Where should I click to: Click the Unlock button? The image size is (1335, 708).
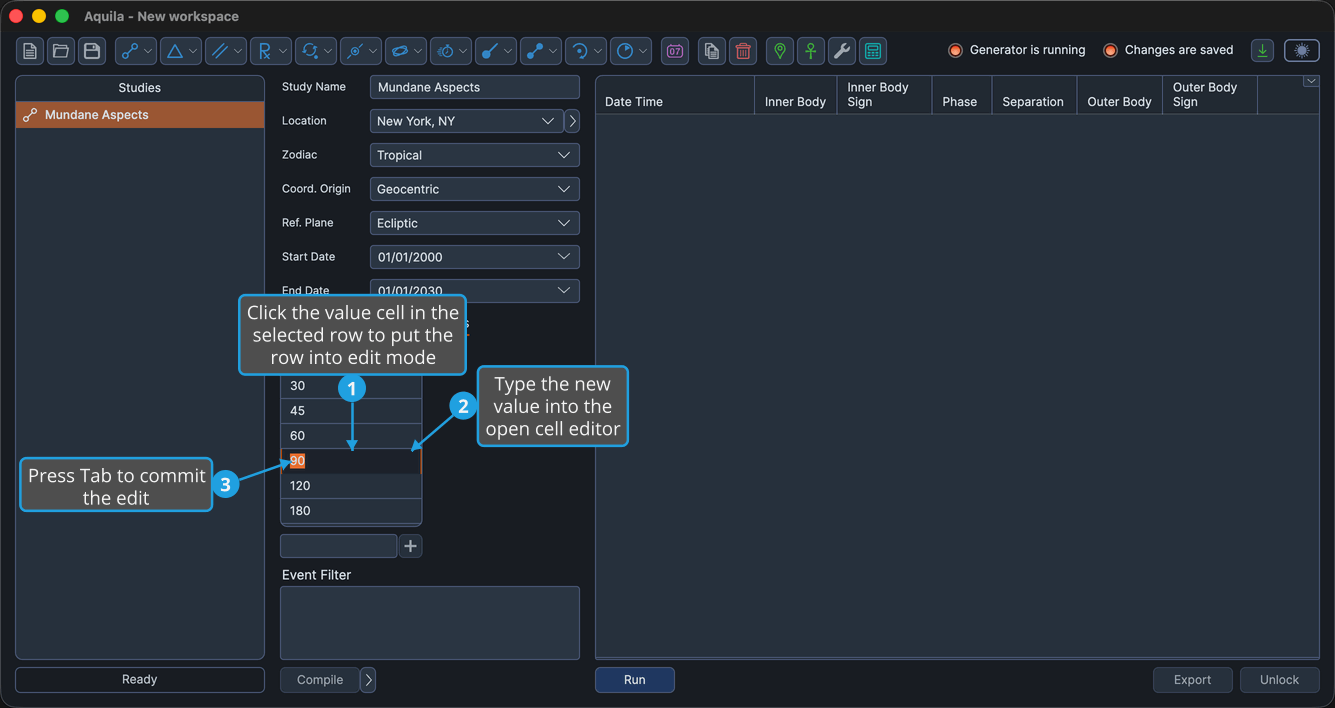click(x=1279, y=680)
